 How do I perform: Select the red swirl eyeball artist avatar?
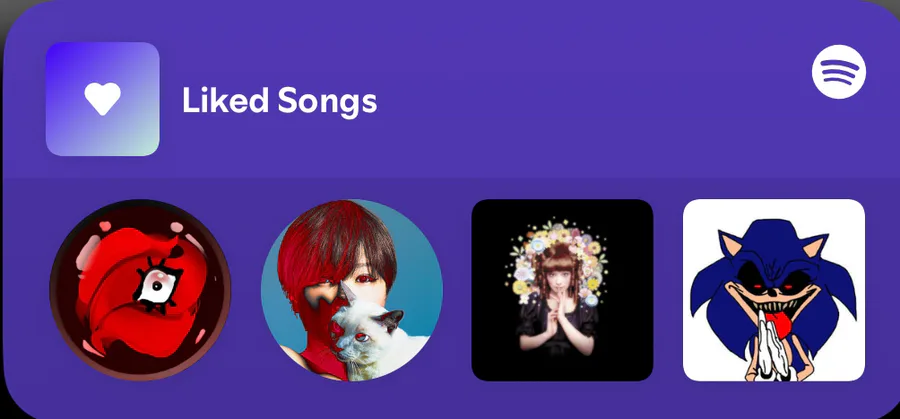tap(141, 290)
